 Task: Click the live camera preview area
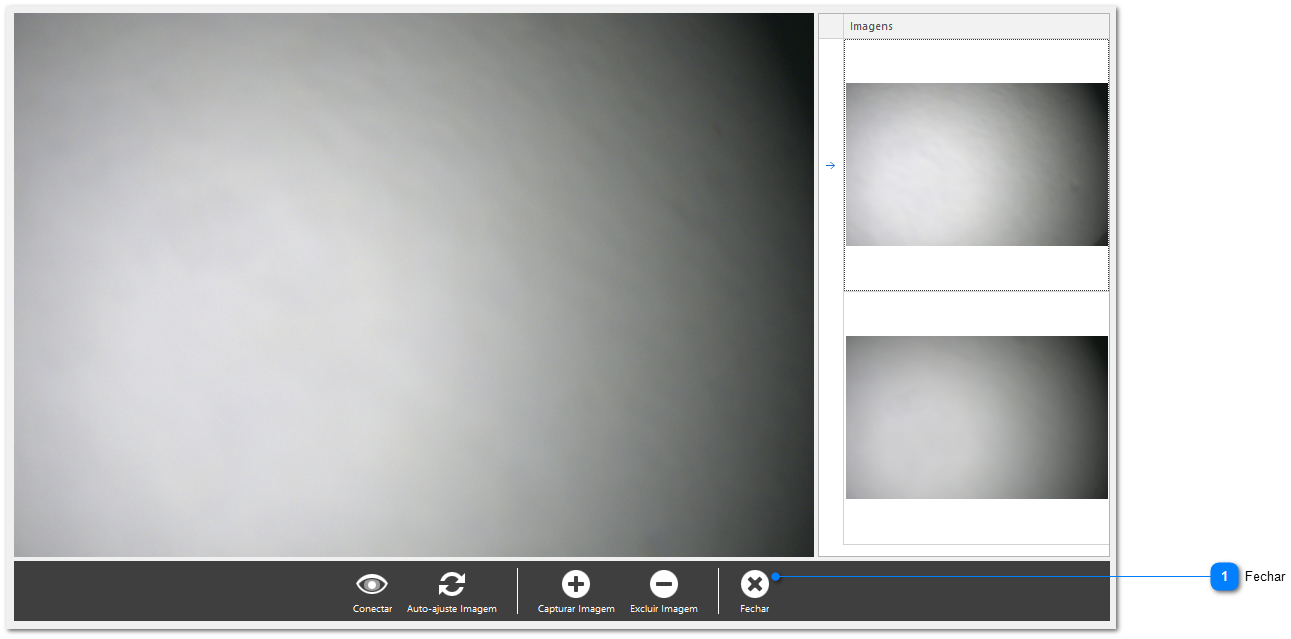pos(414,285)
